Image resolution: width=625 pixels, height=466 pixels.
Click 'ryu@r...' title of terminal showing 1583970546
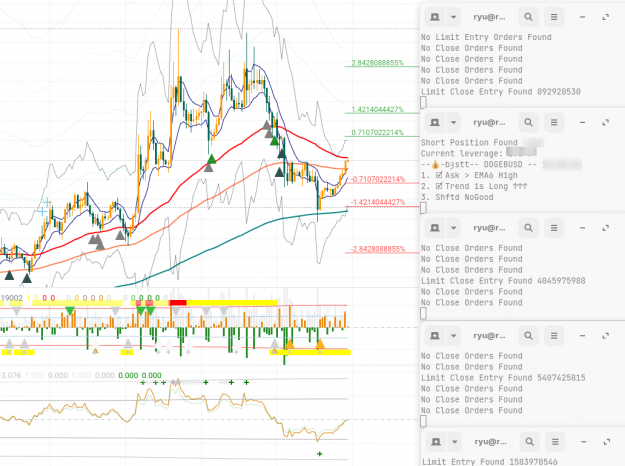(490, 442)
